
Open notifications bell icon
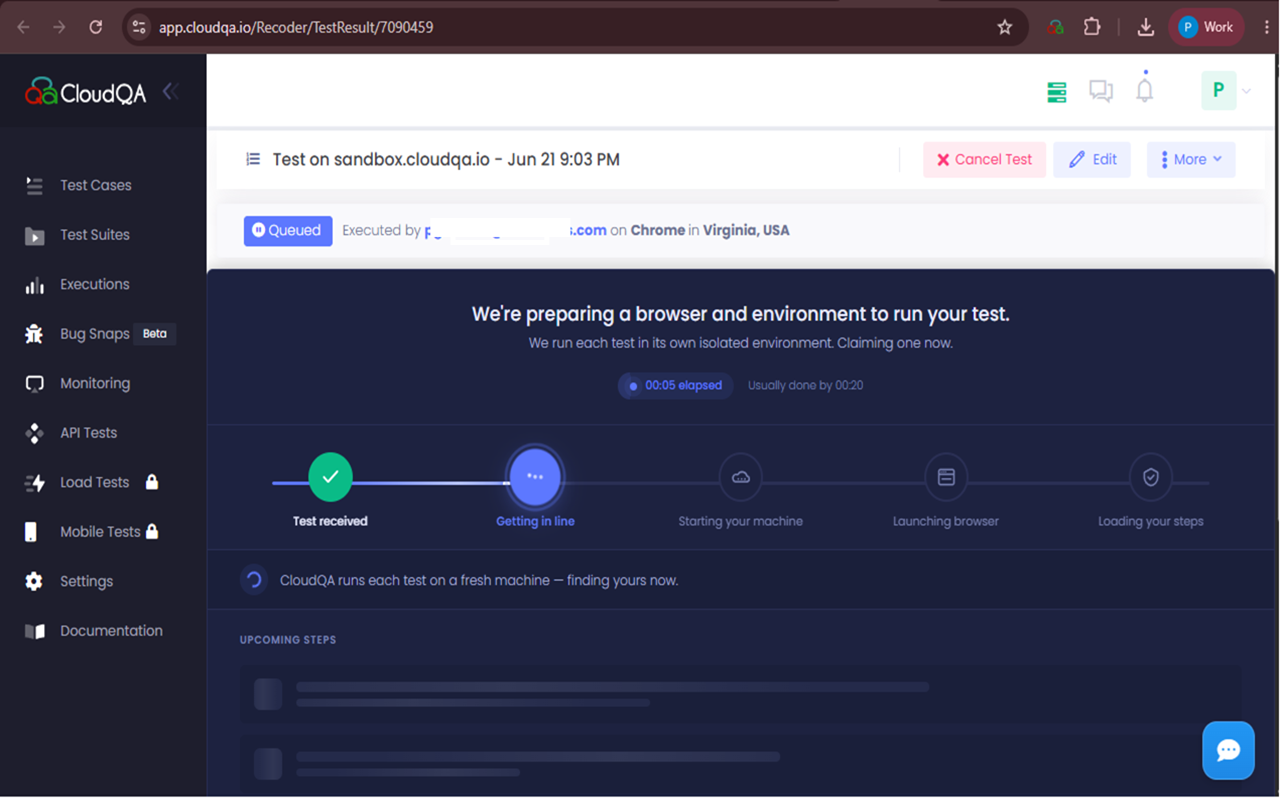coord(1145,90)
